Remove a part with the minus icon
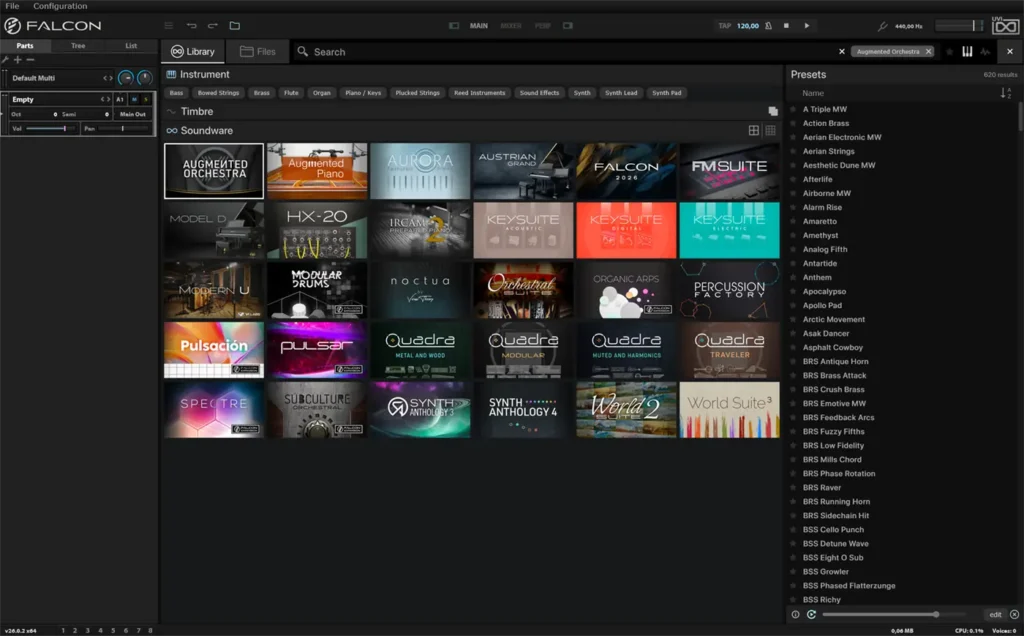1024x636 pixels. point(30,59)
